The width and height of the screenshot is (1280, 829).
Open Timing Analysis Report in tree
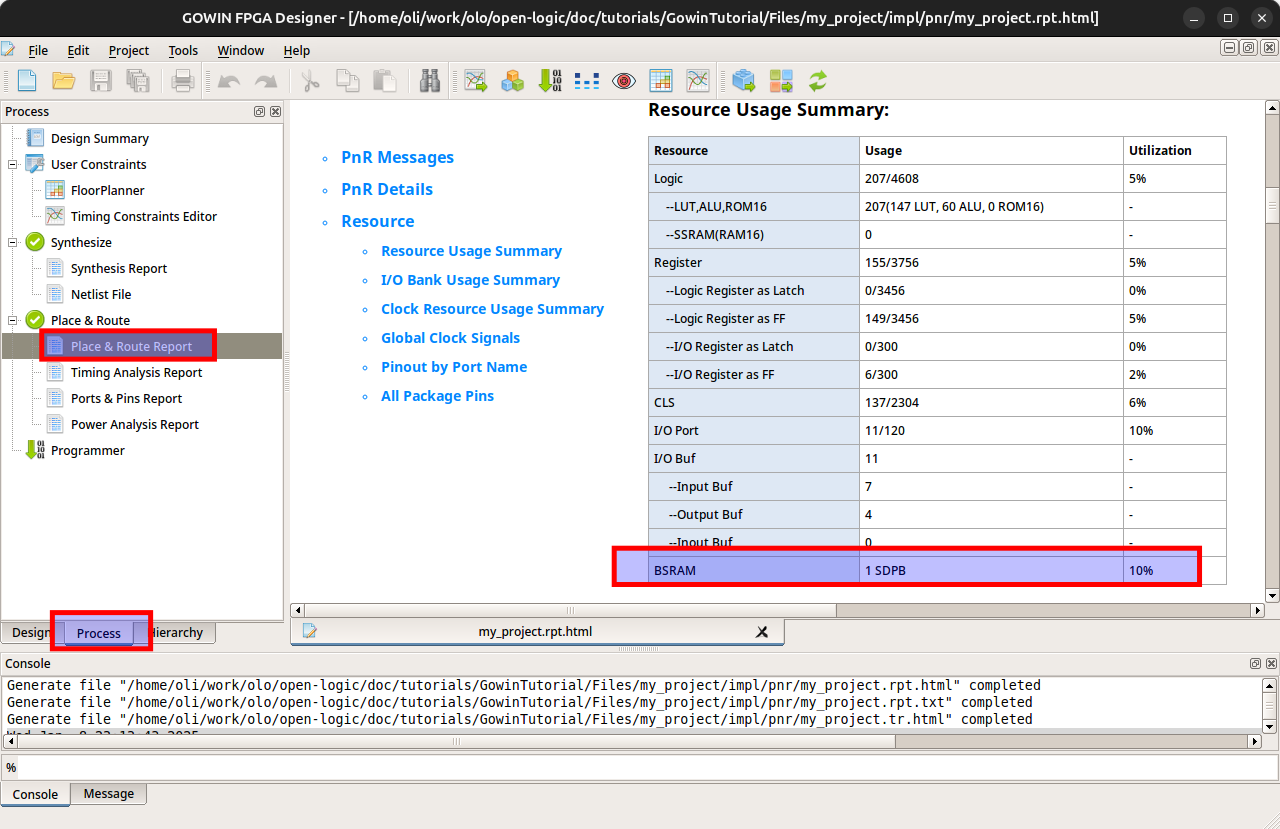tap(136, 372)
